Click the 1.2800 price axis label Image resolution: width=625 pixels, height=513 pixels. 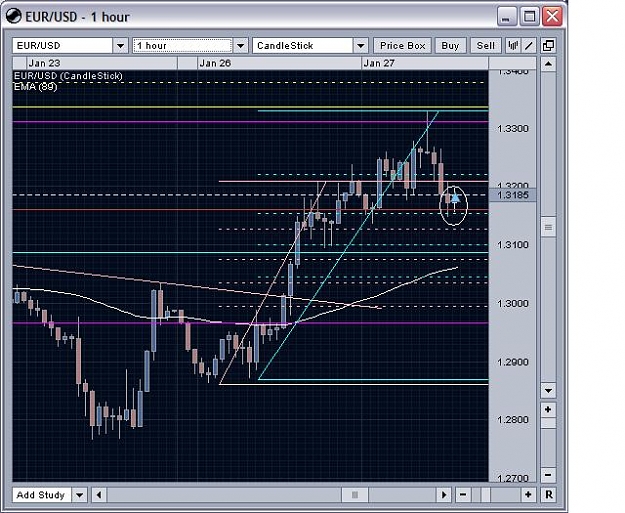513,420
